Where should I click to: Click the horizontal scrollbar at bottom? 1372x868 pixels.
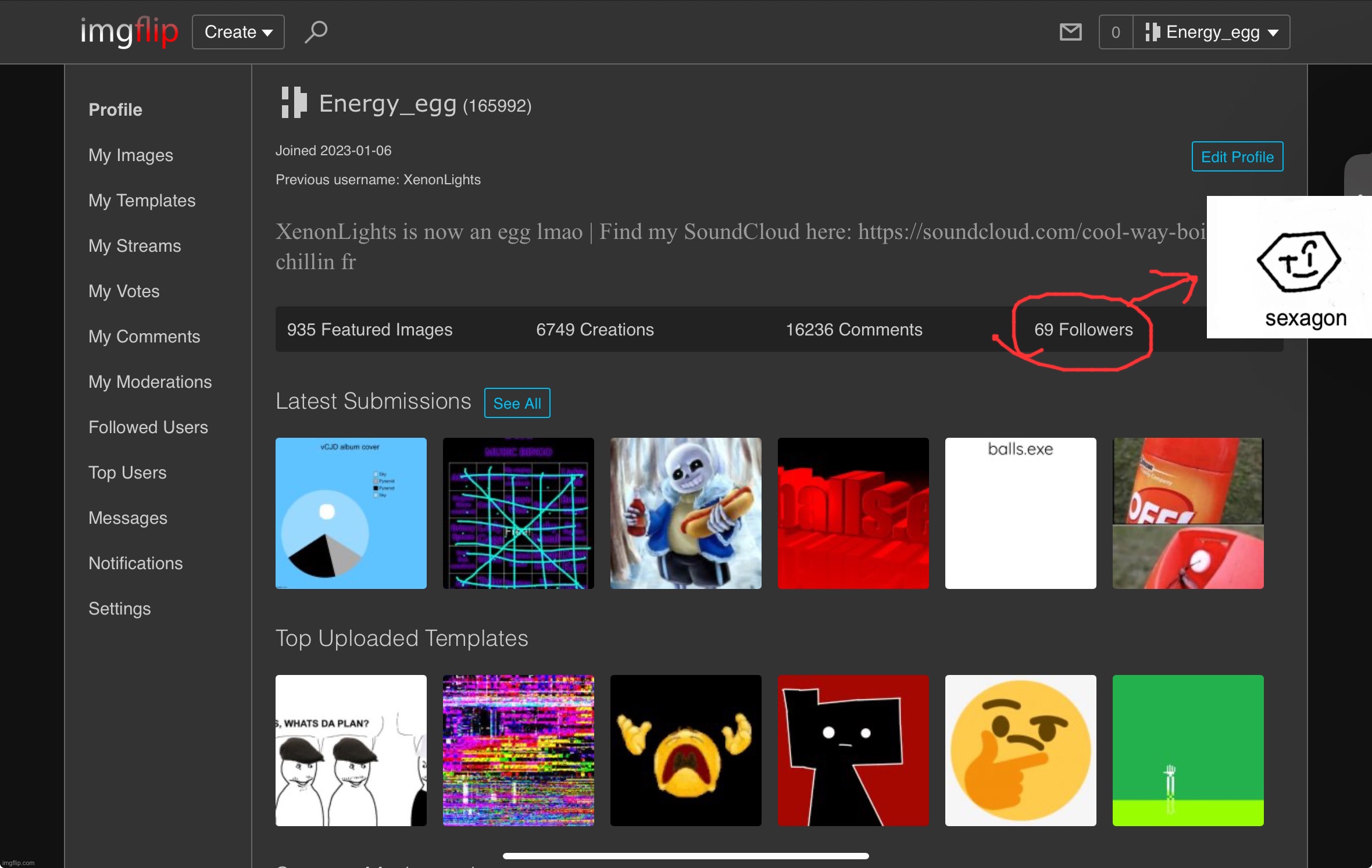click(685, 856)
